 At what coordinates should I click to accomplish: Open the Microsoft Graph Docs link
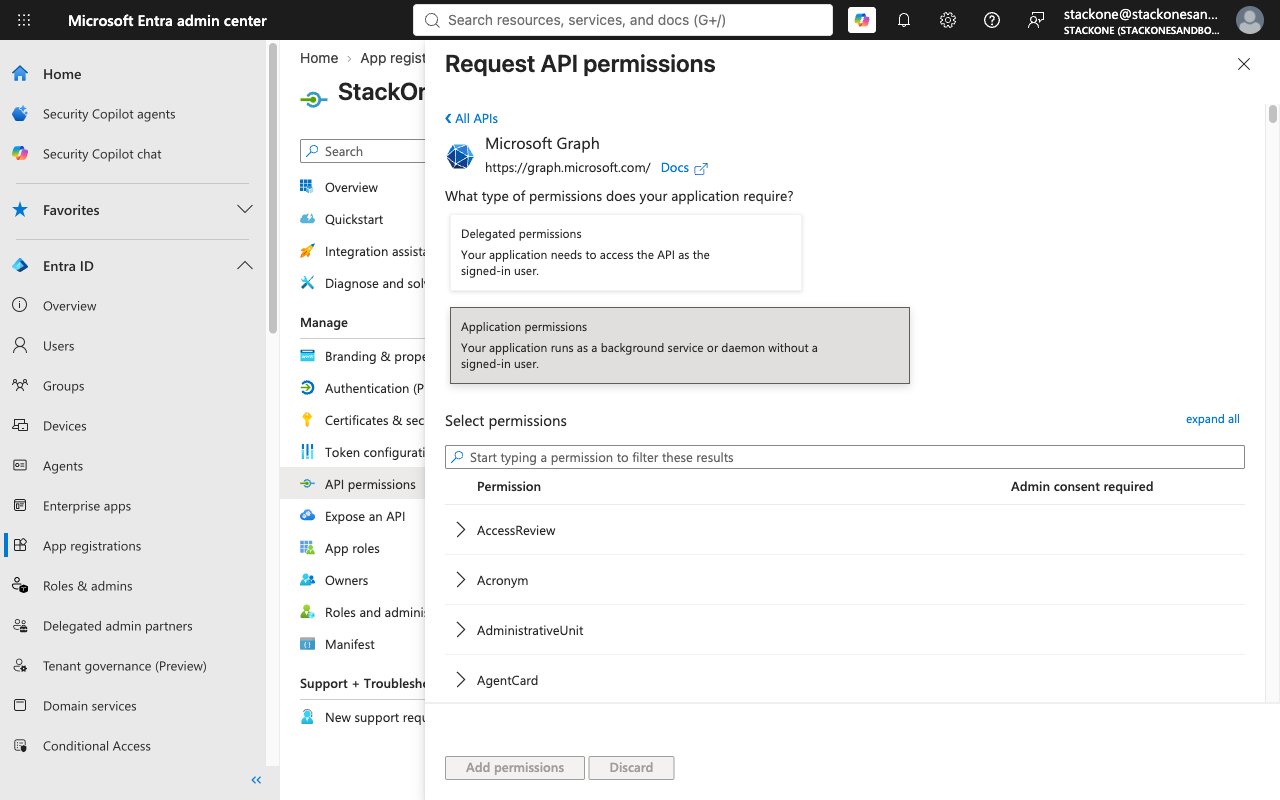(684, 168)
